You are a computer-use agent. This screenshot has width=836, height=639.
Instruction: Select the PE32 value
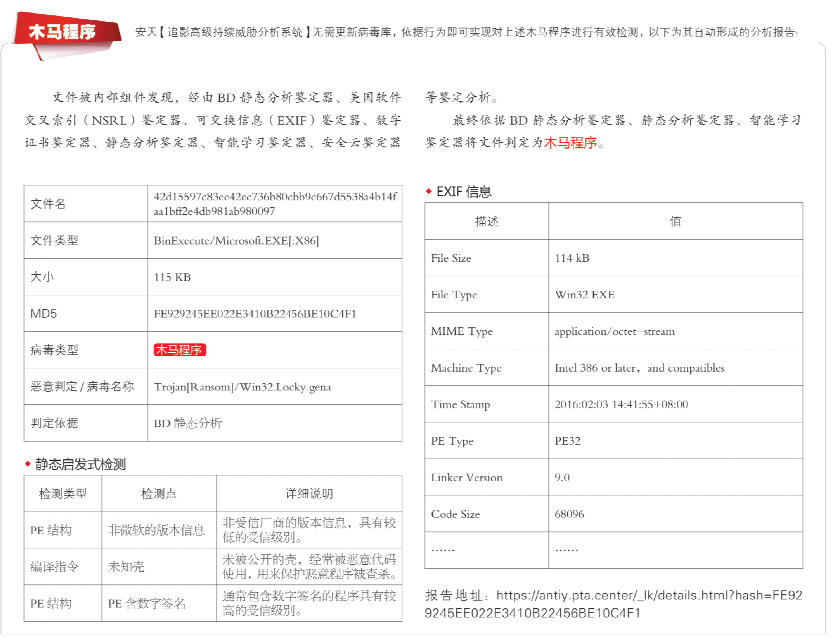(x=568, y=441)
